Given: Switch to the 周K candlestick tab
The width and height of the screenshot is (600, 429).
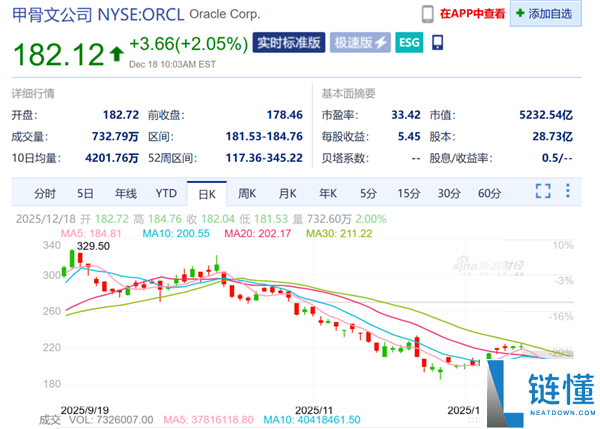Looking at the screenshot, I should [x=246, y=192].
